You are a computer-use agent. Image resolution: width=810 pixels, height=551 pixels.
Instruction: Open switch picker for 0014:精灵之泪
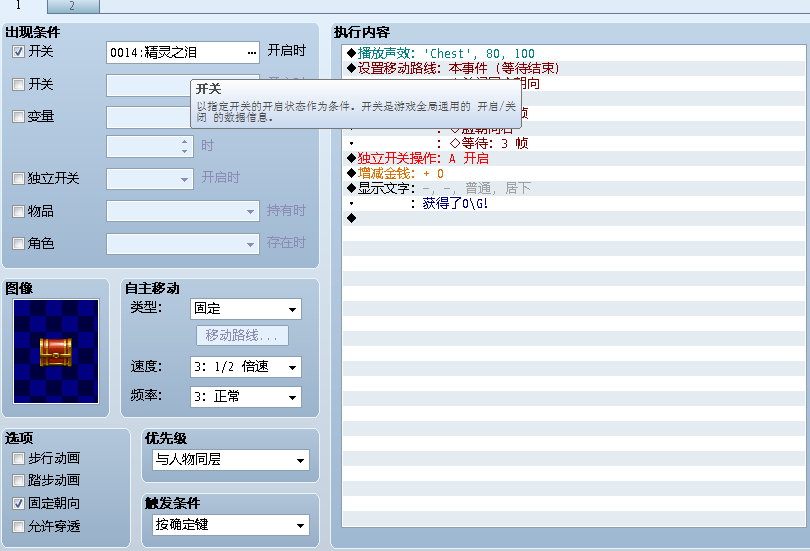click(x=252, y=53)
